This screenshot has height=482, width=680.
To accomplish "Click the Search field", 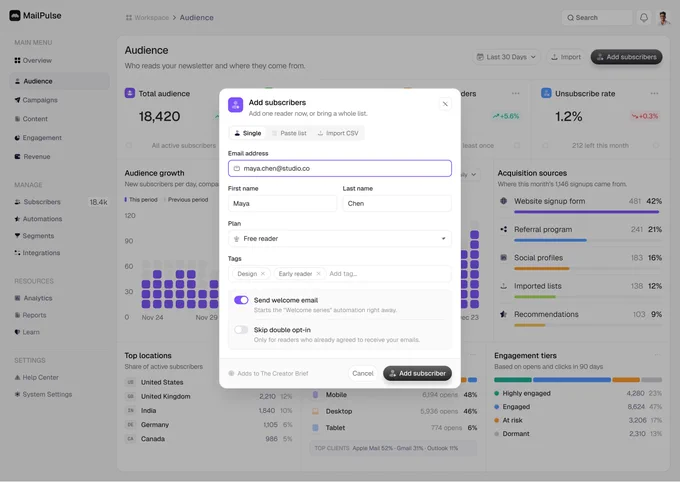I will click(597, 18).
